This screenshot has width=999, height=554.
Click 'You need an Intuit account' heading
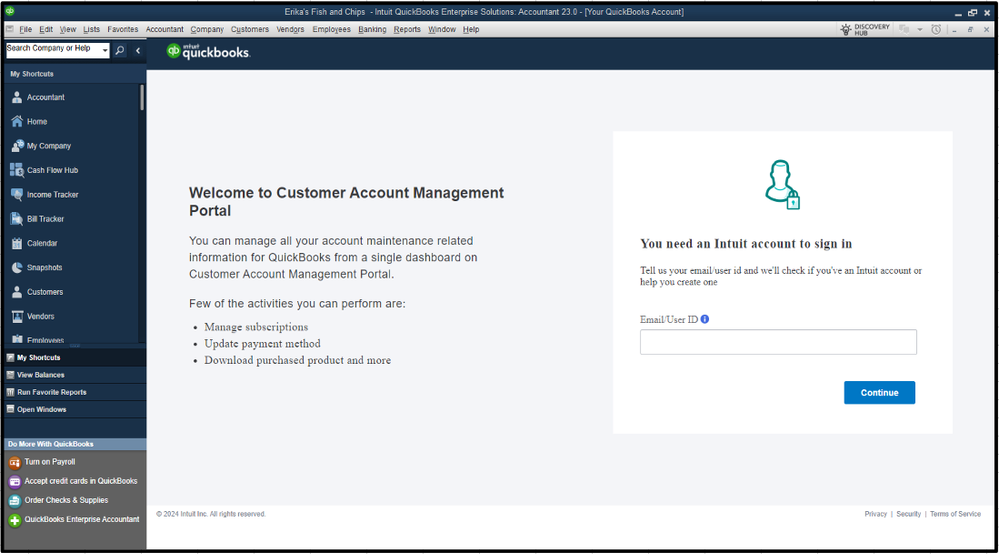pyautogui.click(x=746, y=244)
